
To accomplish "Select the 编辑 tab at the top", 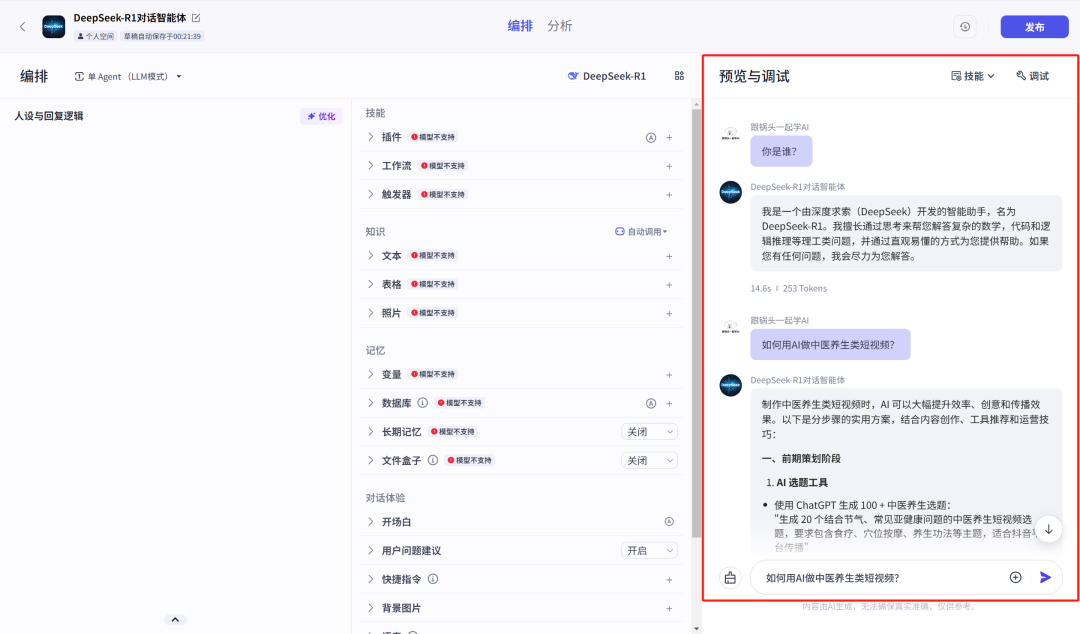I will tap(520, 26).
